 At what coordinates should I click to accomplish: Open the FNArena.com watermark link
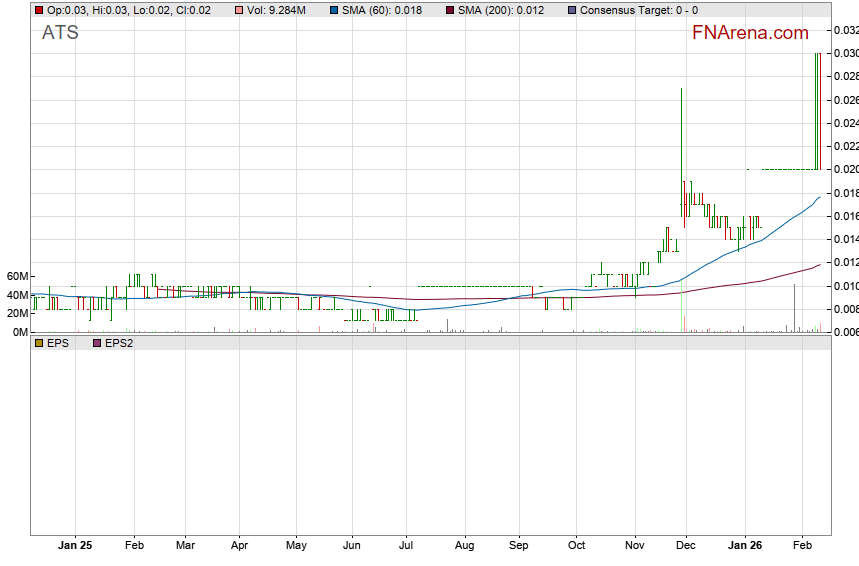click(750, 33)
